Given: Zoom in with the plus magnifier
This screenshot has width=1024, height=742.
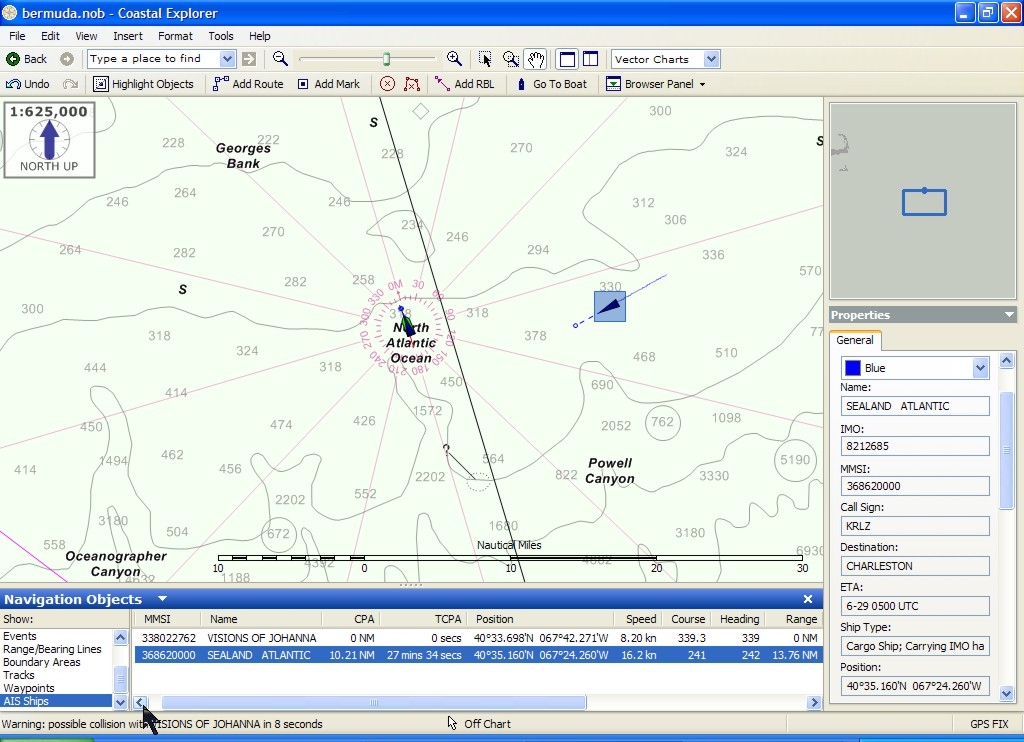Looking at the screenshot, I should point(454,59).
